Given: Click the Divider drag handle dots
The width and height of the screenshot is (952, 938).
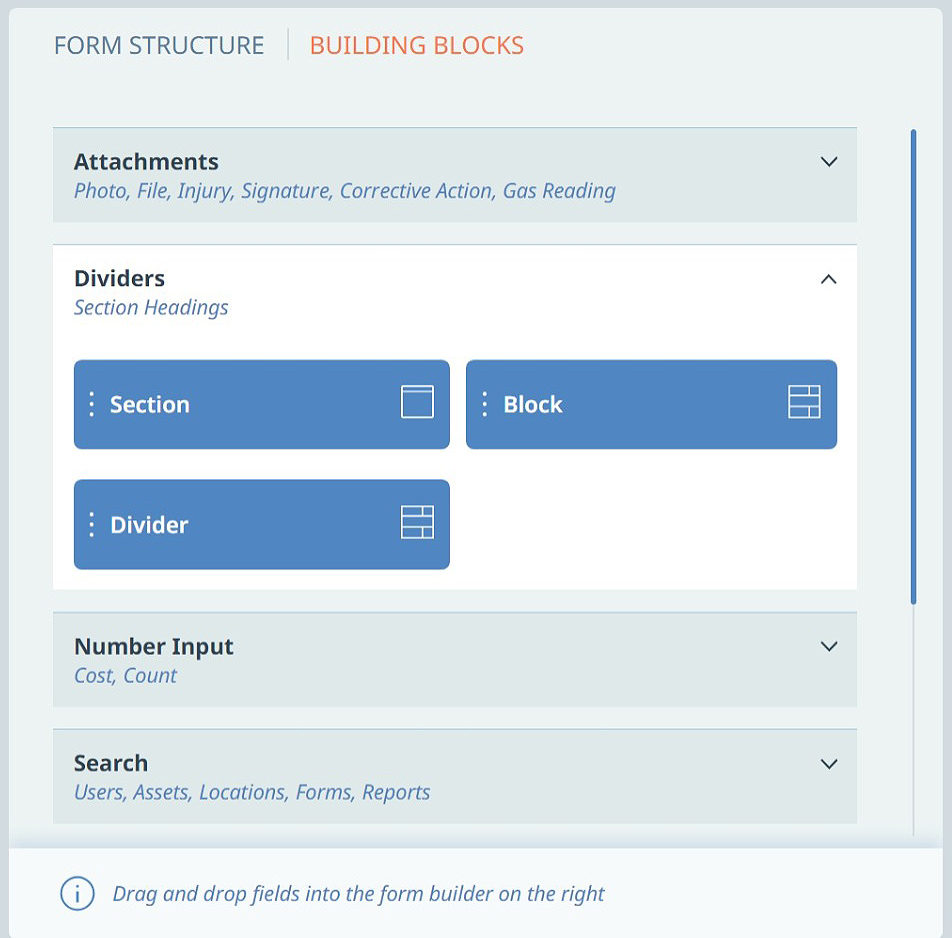Looking at the screenshot, I should pos(92,525).
